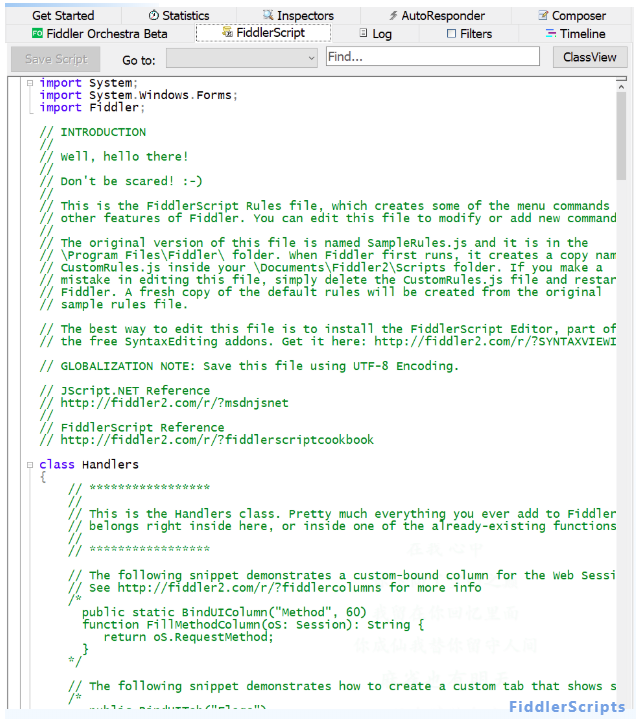This screenshot has height=719, width=636.
Task: Click the 'Well, hello there!' comment
Action: (x=114, y=157)
